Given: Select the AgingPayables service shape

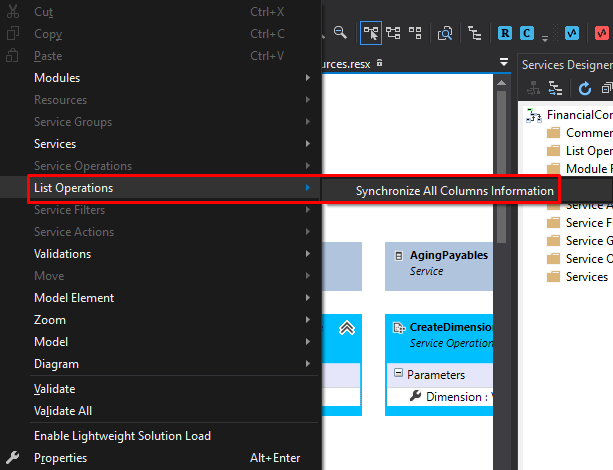Looking at the screenshot, I should point(439,266).
